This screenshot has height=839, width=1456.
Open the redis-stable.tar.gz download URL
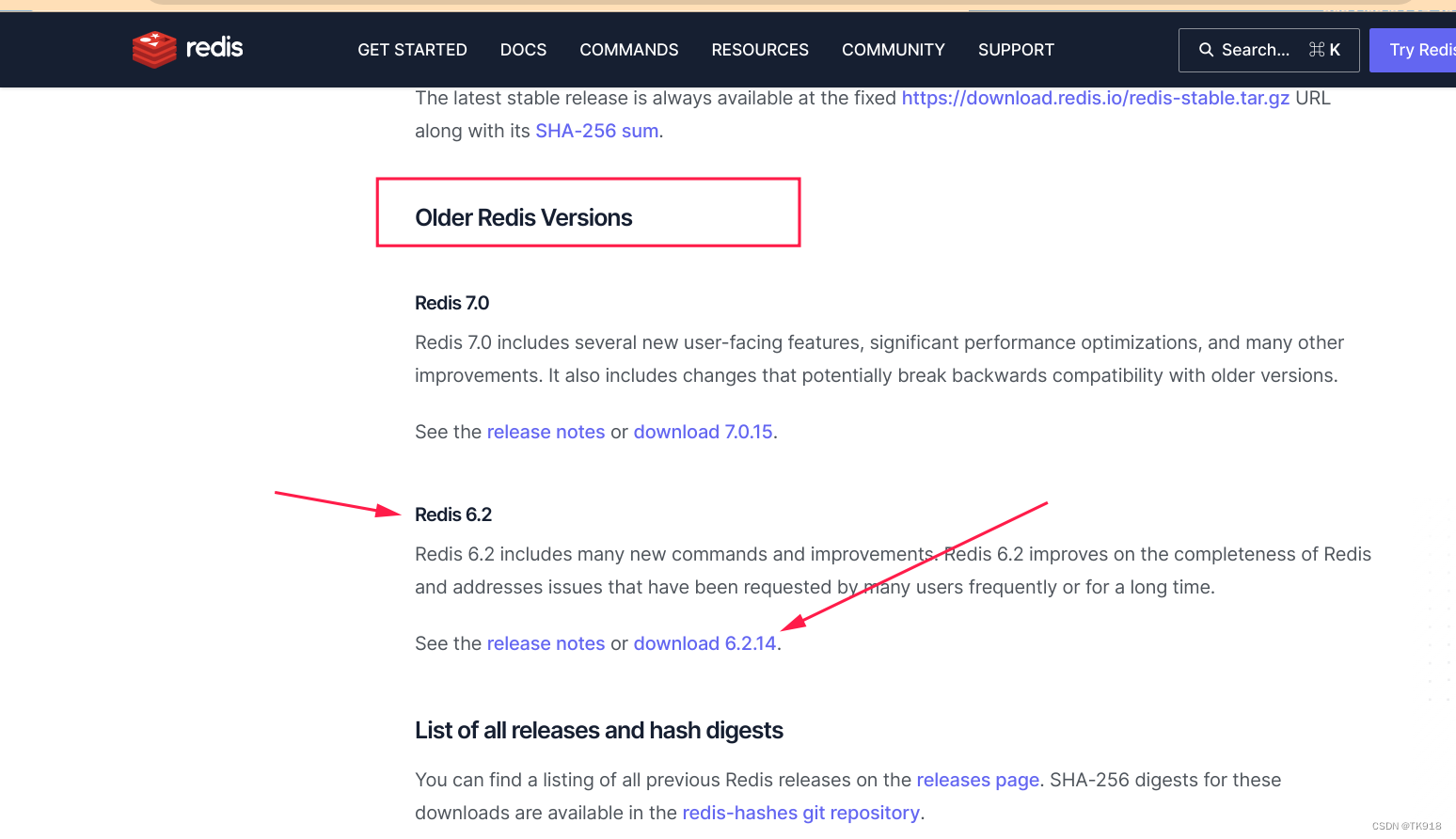coord(1096,98)
